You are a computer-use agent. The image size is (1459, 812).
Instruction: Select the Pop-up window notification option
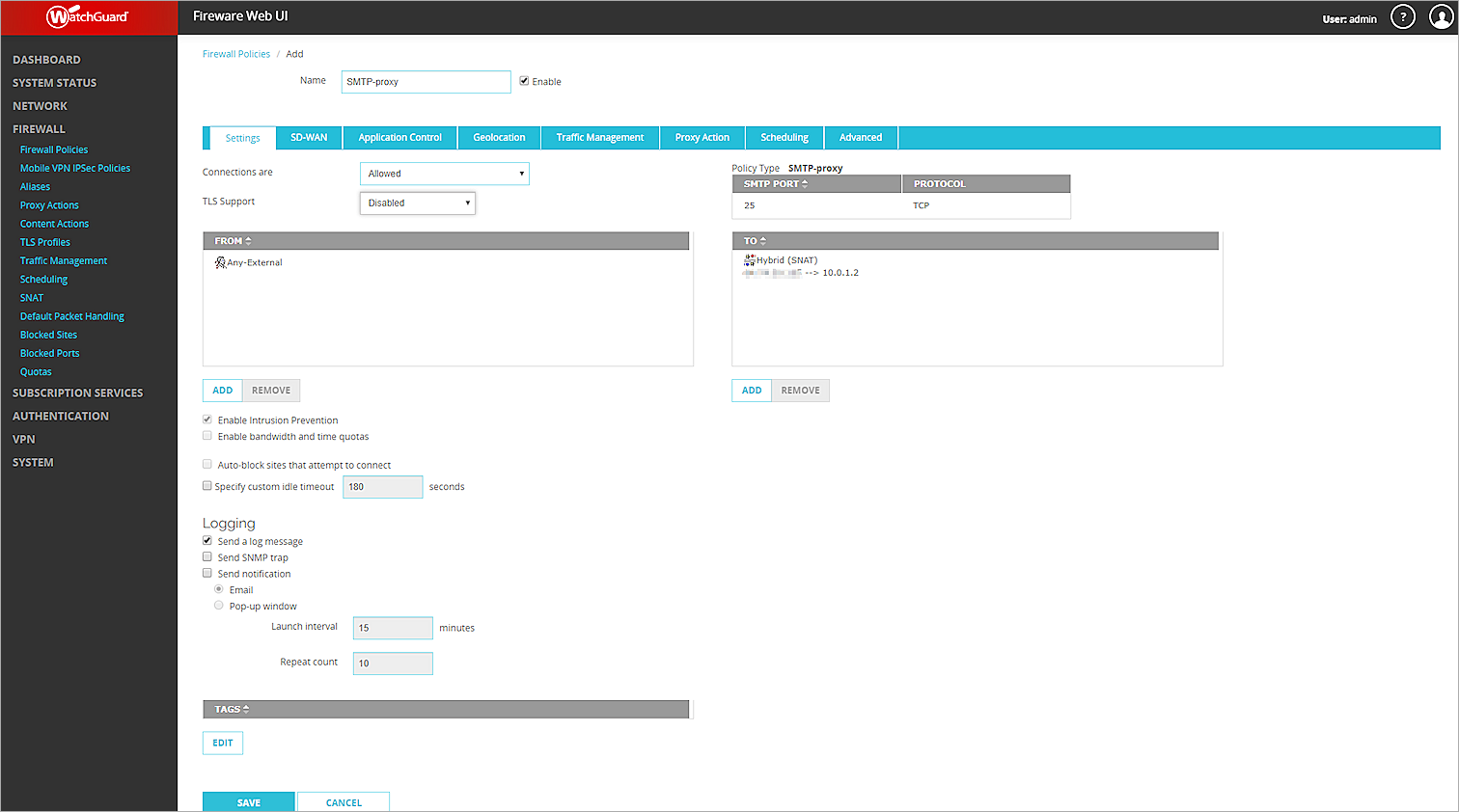218,606
